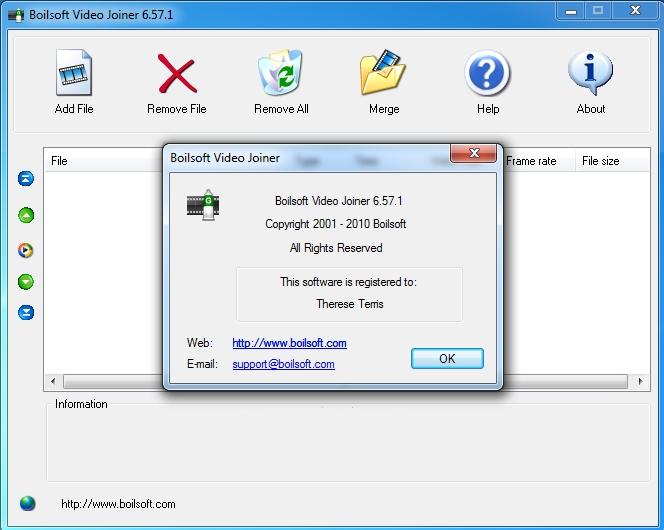Viewport: 664px width, 530px height.
Task: Move file up with green up arrow
Action: tap(26, 215)
